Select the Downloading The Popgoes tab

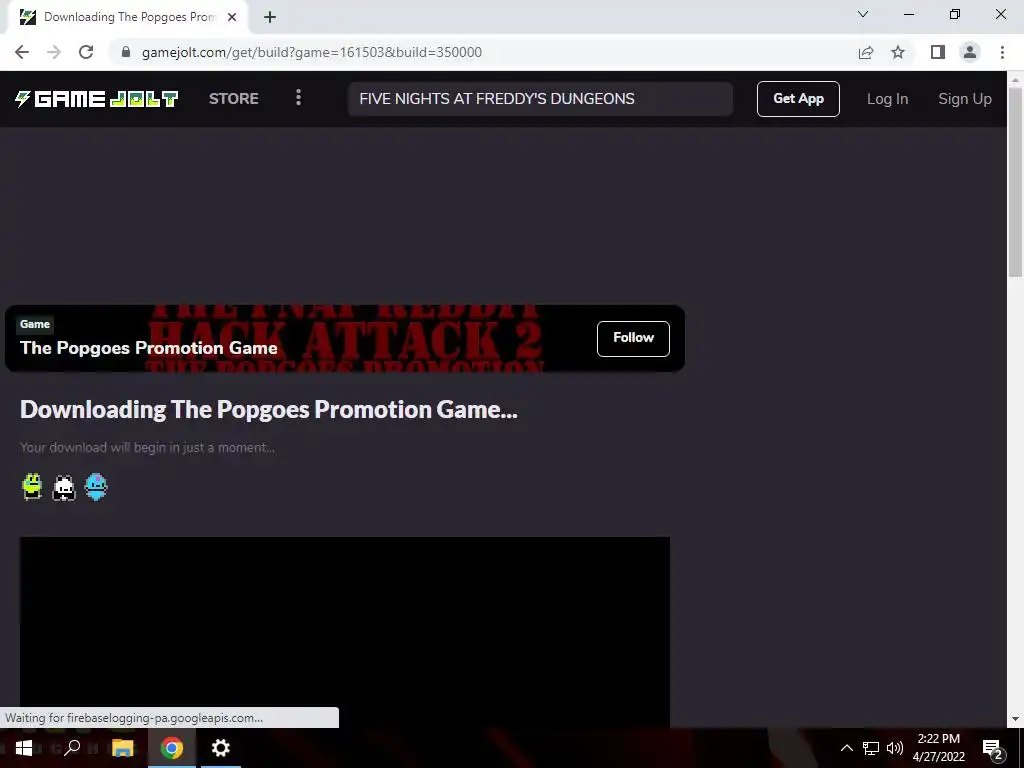point(129,17)
